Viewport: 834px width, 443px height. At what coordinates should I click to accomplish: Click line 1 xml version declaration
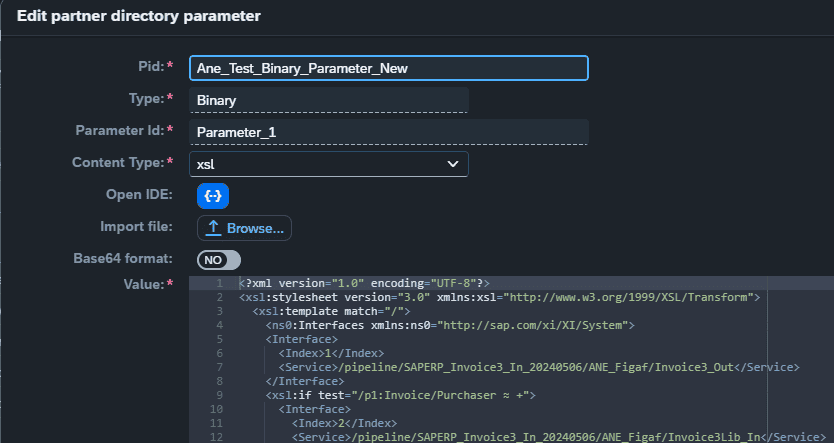coord(364,283)
